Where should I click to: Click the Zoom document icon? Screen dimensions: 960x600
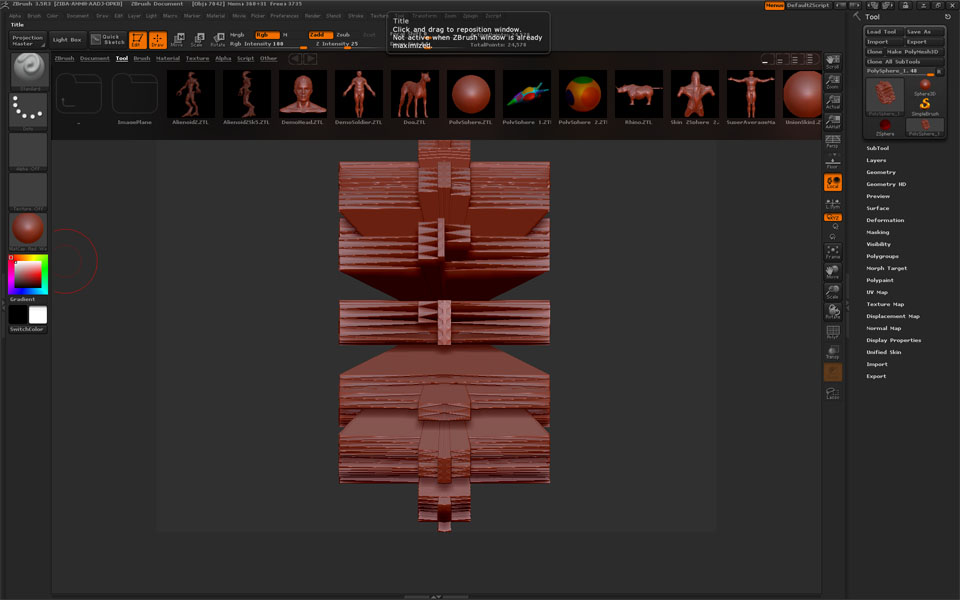(833, 82)
